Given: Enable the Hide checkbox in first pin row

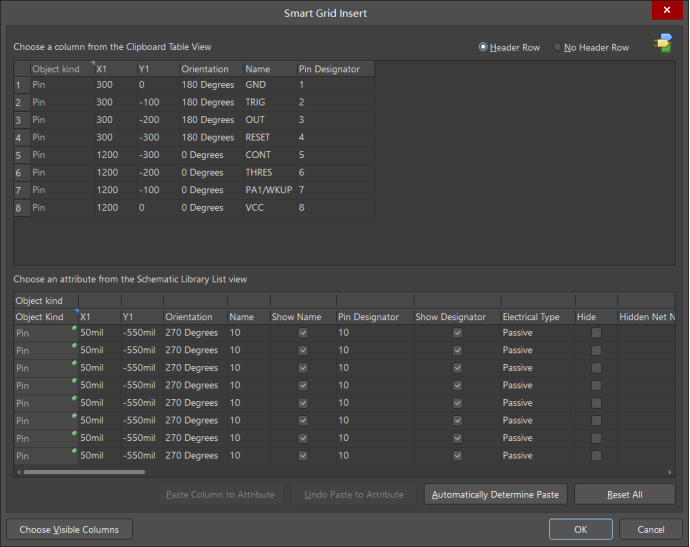Looking at the screenshot, I should tap(596, 333).
